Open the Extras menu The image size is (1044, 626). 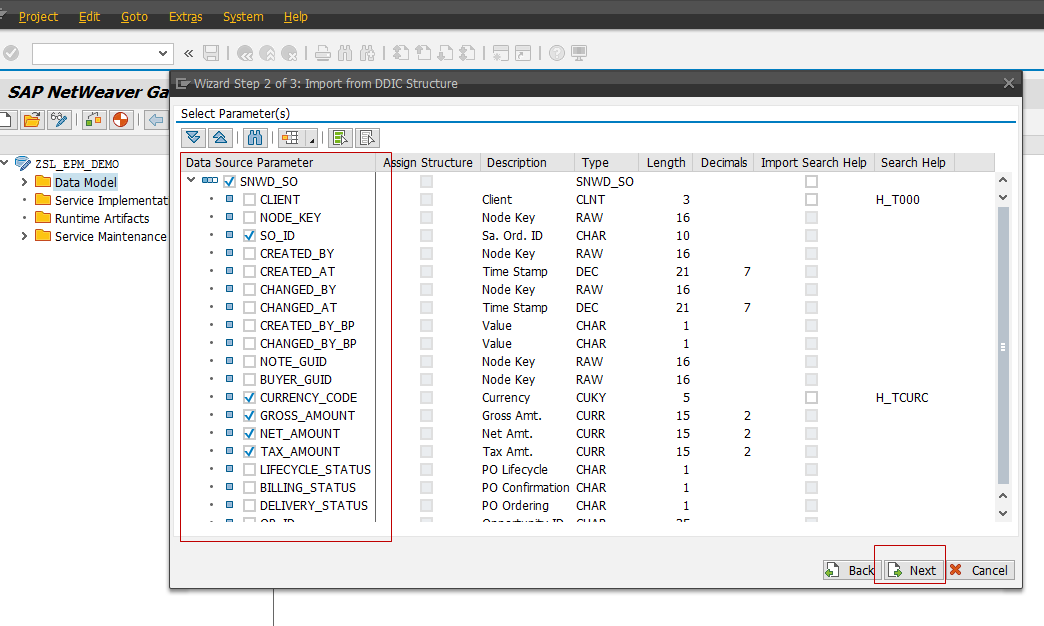pos(185,16)
